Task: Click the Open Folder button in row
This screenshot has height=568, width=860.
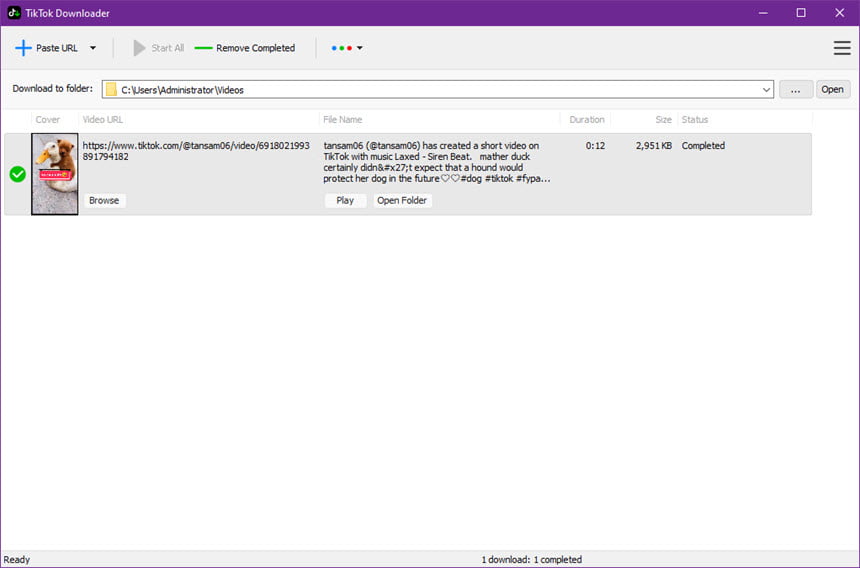Action: pos(402,201)
